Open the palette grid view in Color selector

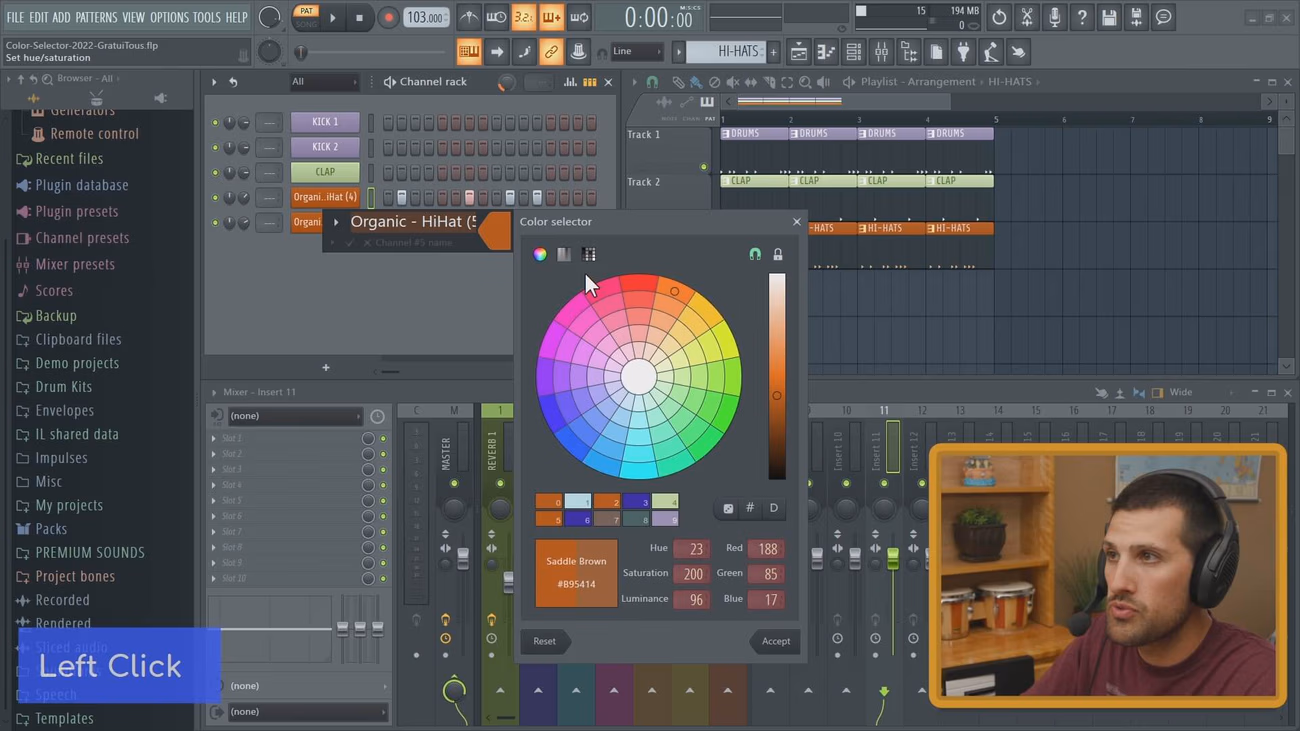click(589, 255)
